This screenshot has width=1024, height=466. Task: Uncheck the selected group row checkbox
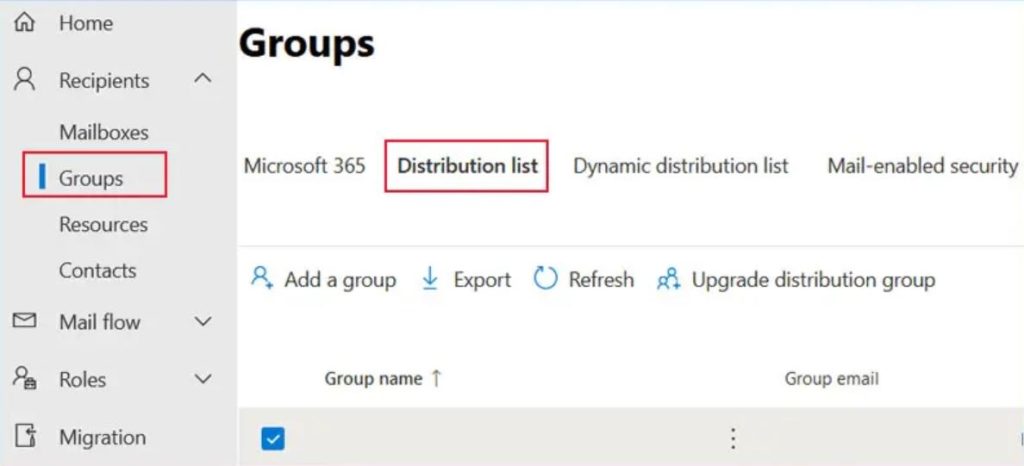coord(272,439)
